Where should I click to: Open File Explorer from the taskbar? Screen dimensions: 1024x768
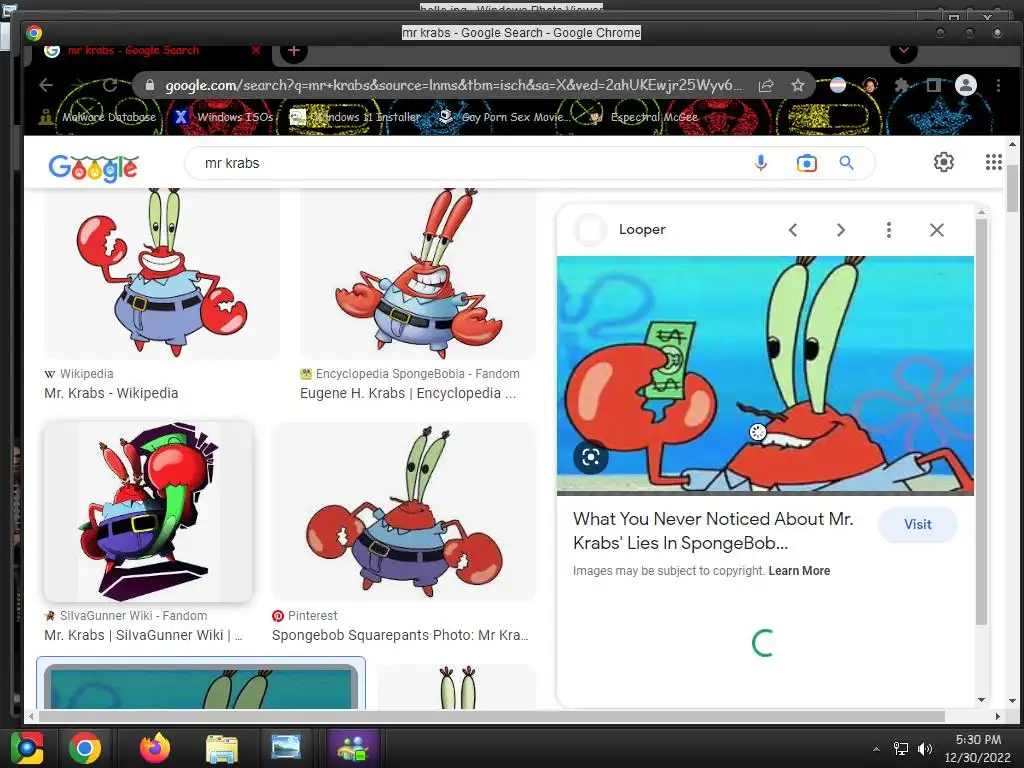(x=222, y=748)
